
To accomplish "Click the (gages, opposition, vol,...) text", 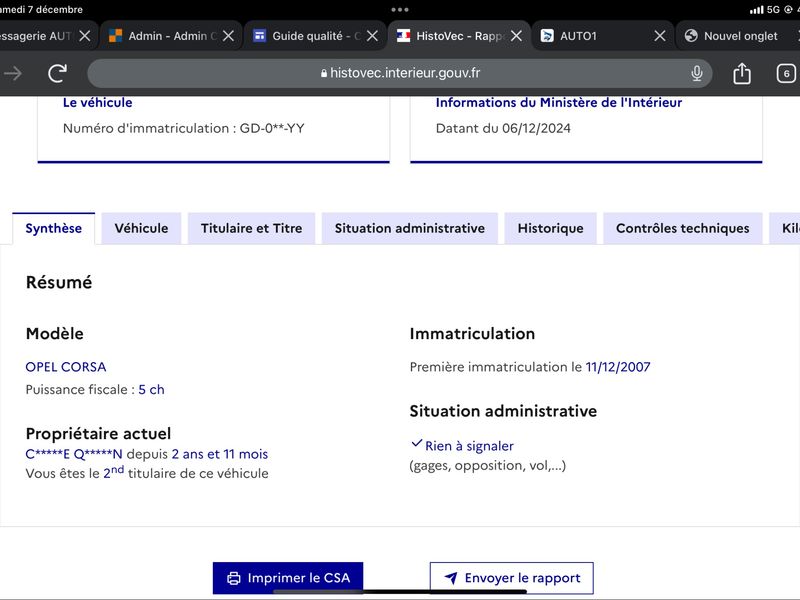I will click(x=488, y=466).
